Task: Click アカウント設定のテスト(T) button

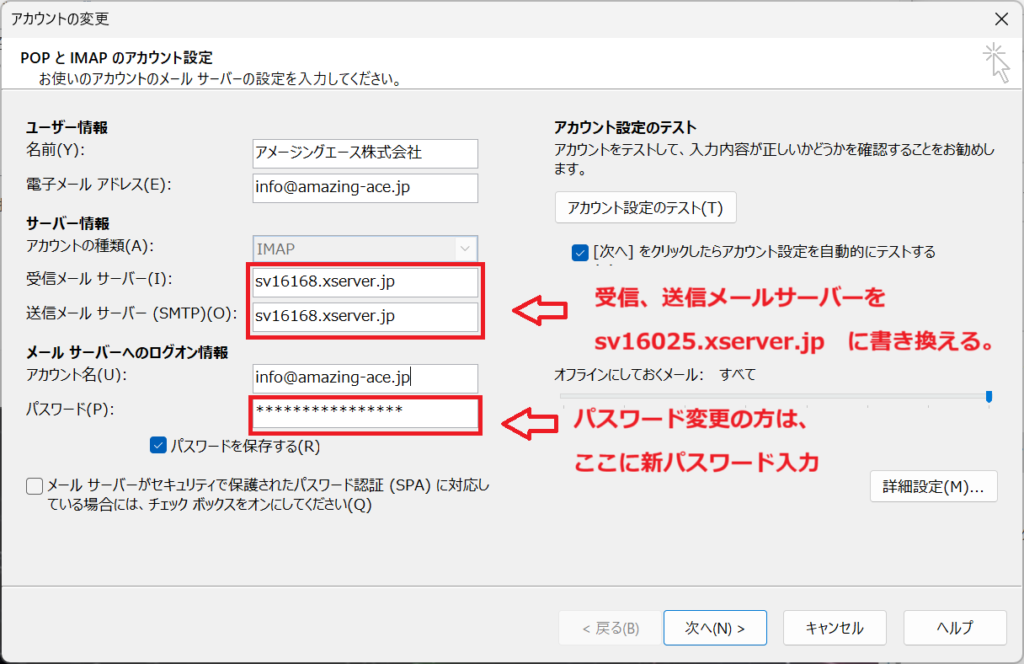Action: 645,208
